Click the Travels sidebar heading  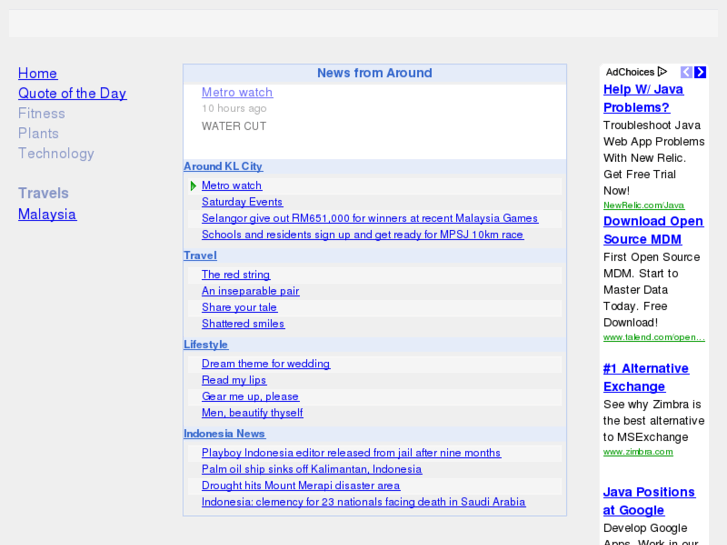pos(44,193)
